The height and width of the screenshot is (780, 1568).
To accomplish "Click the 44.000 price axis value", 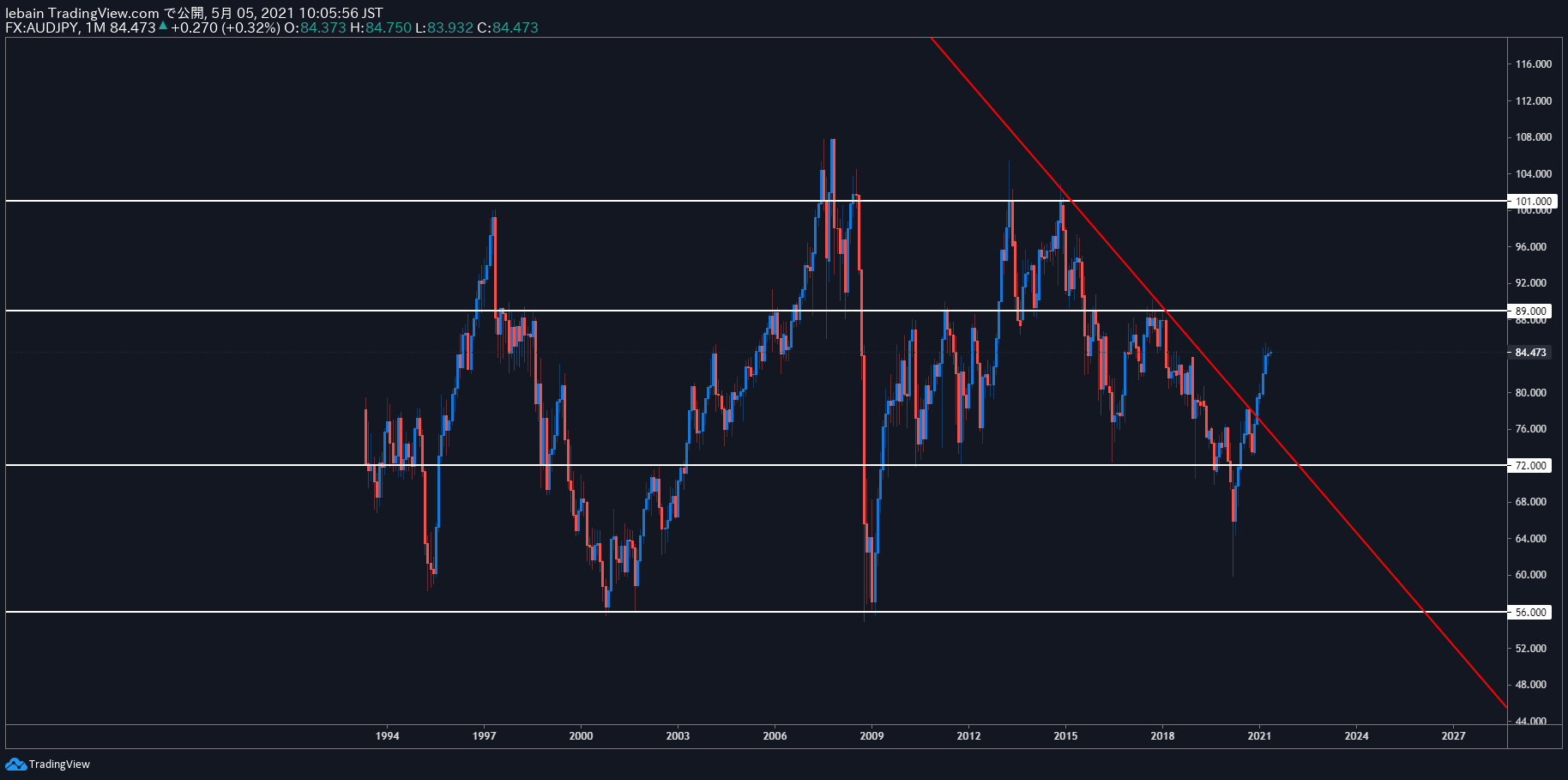I will pyautogui.click(x=1531, y=721).
